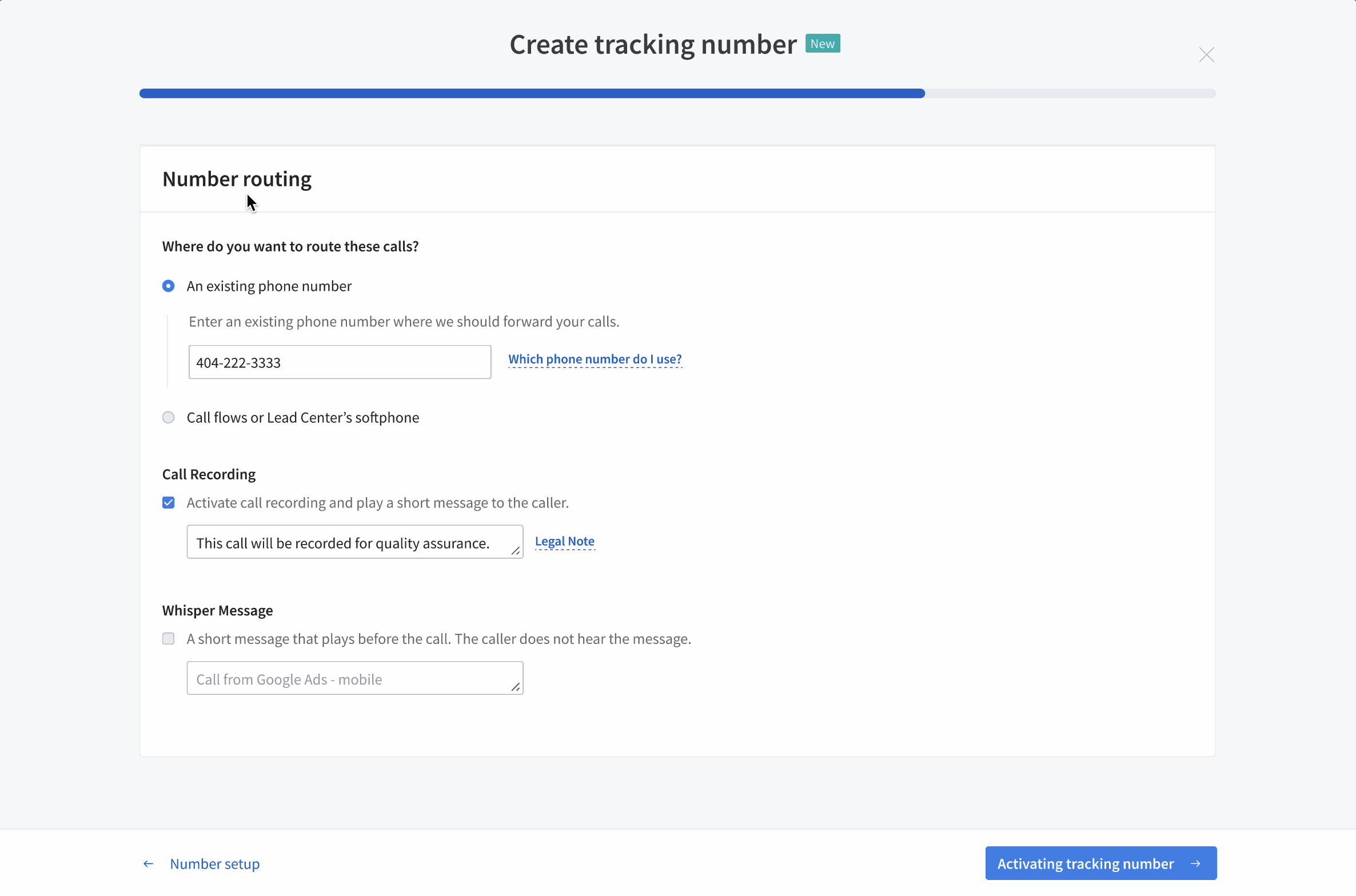Image resolution: width=1356 pixels, height=896 pixels.
Task: Click the unfilled progress bar portion
Action: click(x=1069, y=93)
